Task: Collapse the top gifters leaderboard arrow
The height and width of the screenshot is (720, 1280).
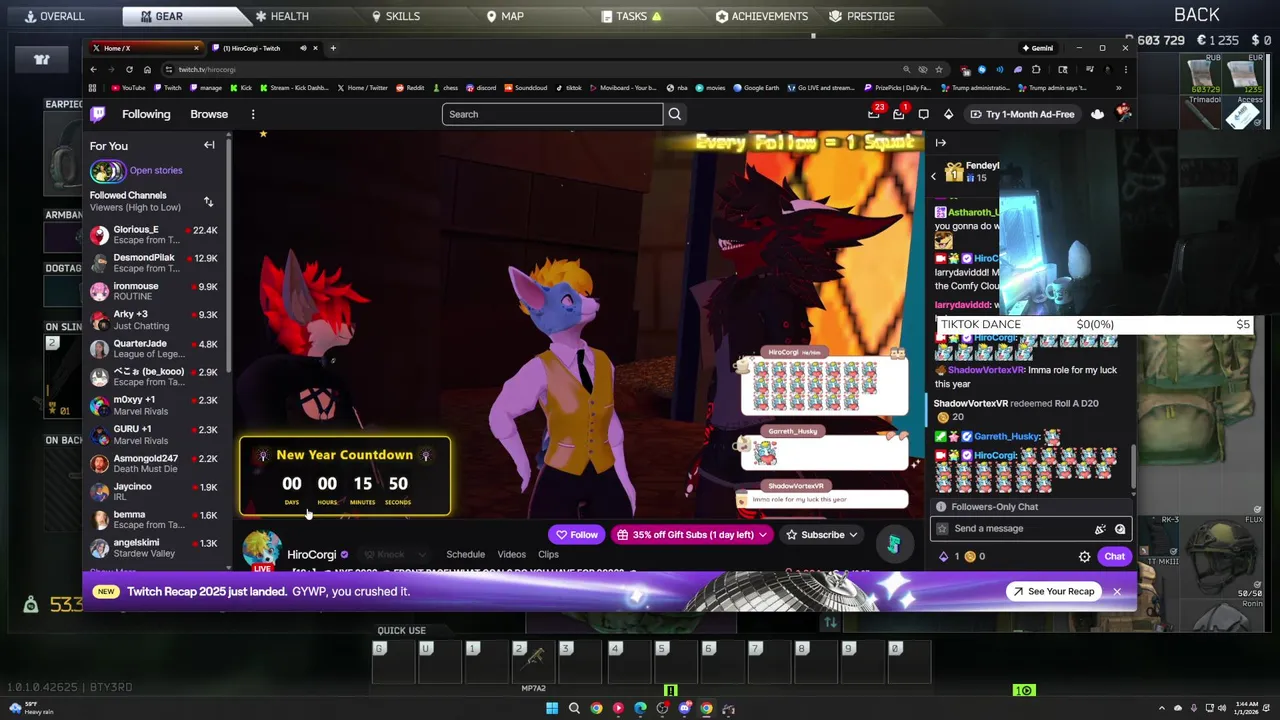Action: [933, 177]
